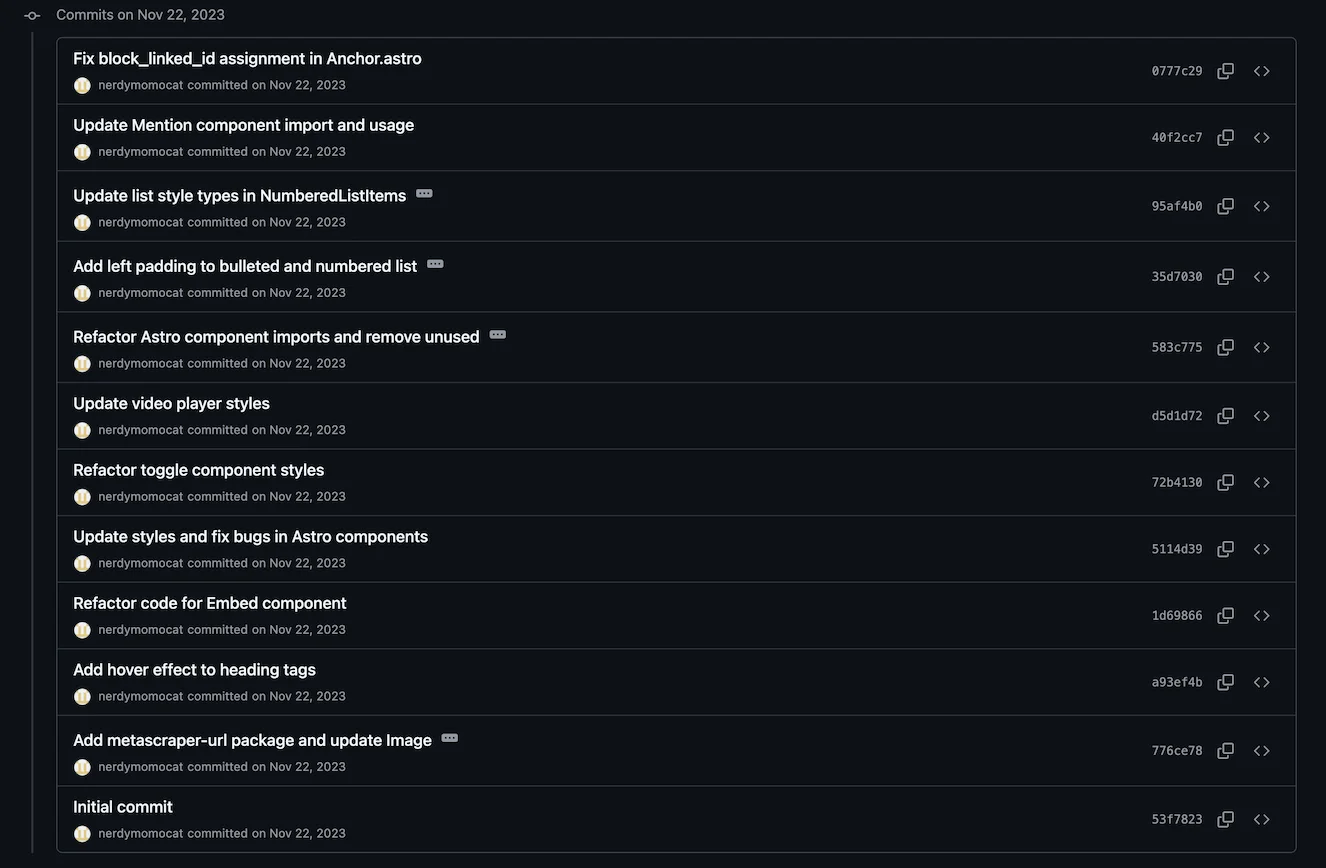Open Fix block_linked_id assignment commit
Viewport: 1326px width, 868px height.
(247, 59)
